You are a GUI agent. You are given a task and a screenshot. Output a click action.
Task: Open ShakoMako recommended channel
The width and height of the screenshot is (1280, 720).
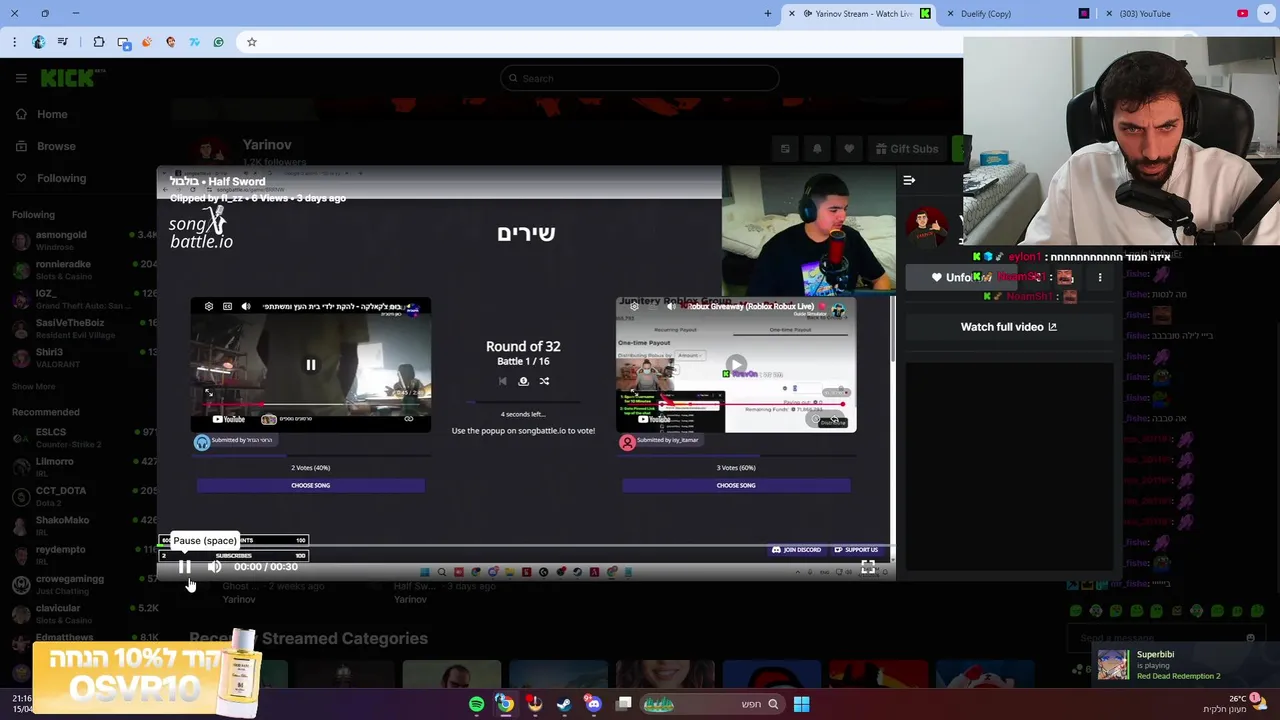tap(80, 525)
